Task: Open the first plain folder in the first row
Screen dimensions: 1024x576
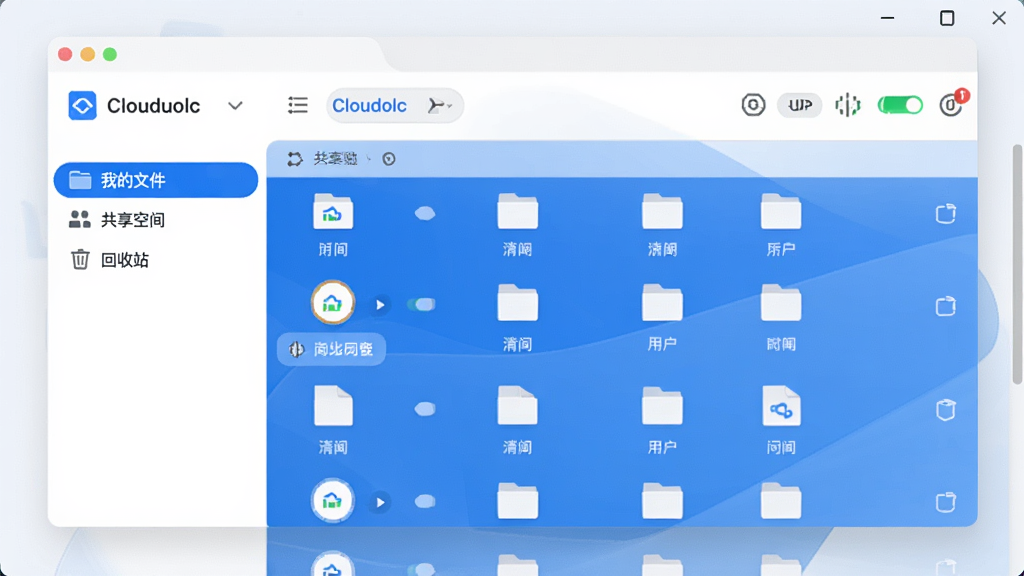Action: click(x=517, y=211)
